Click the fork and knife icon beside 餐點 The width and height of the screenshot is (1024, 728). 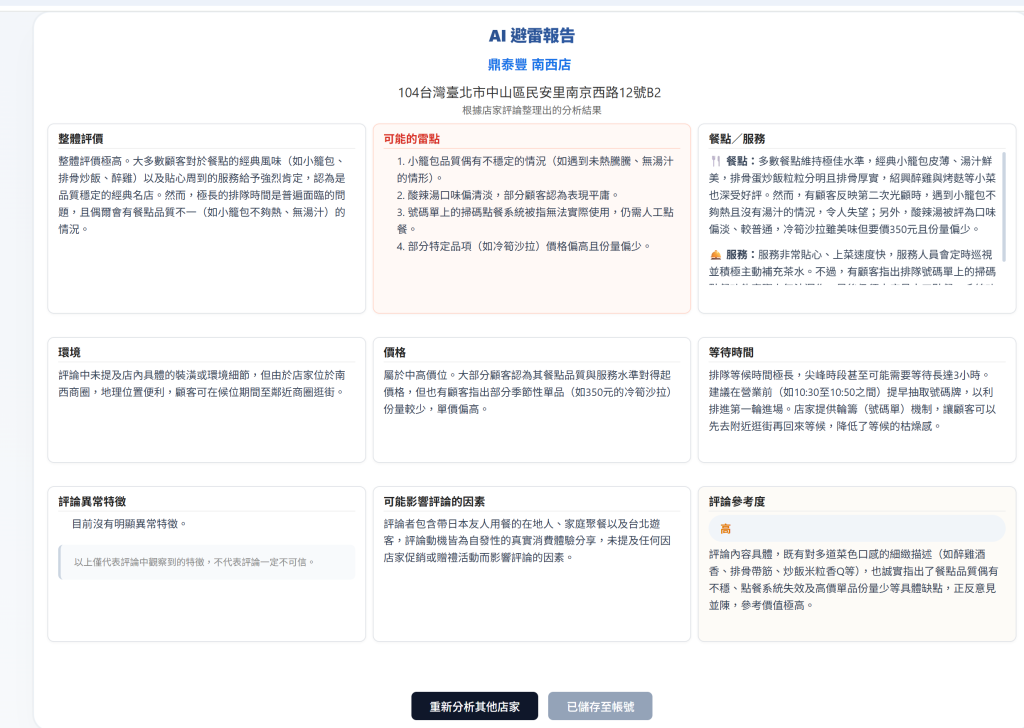click(x=716, y=161)
